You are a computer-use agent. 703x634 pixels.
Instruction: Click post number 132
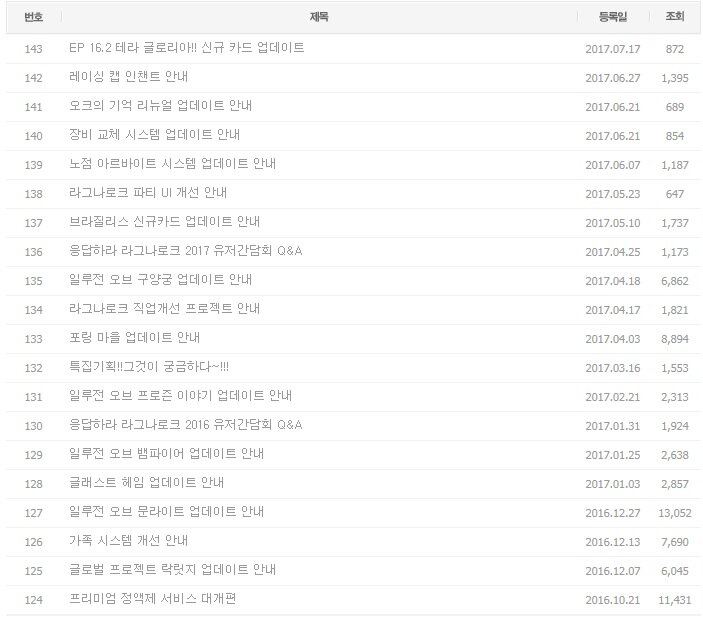[x=34, y=368]
